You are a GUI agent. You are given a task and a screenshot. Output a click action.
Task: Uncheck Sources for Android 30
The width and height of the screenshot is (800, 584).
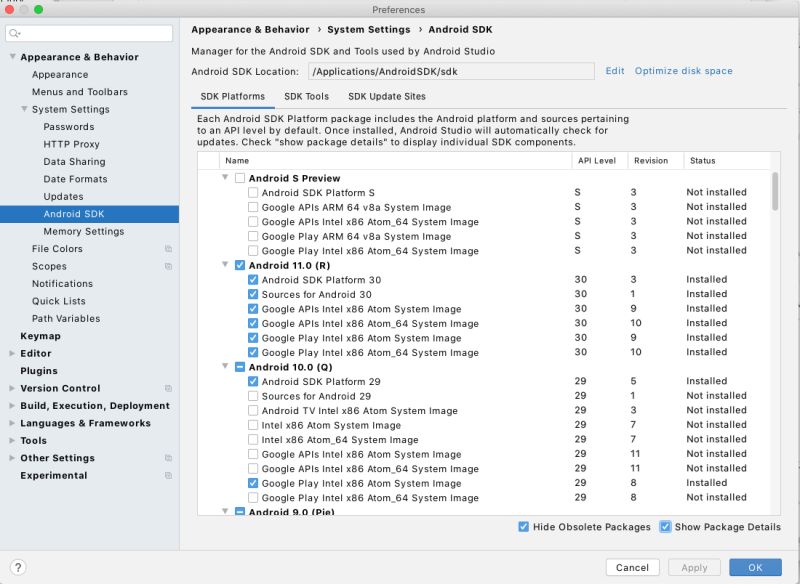point(253,294)
